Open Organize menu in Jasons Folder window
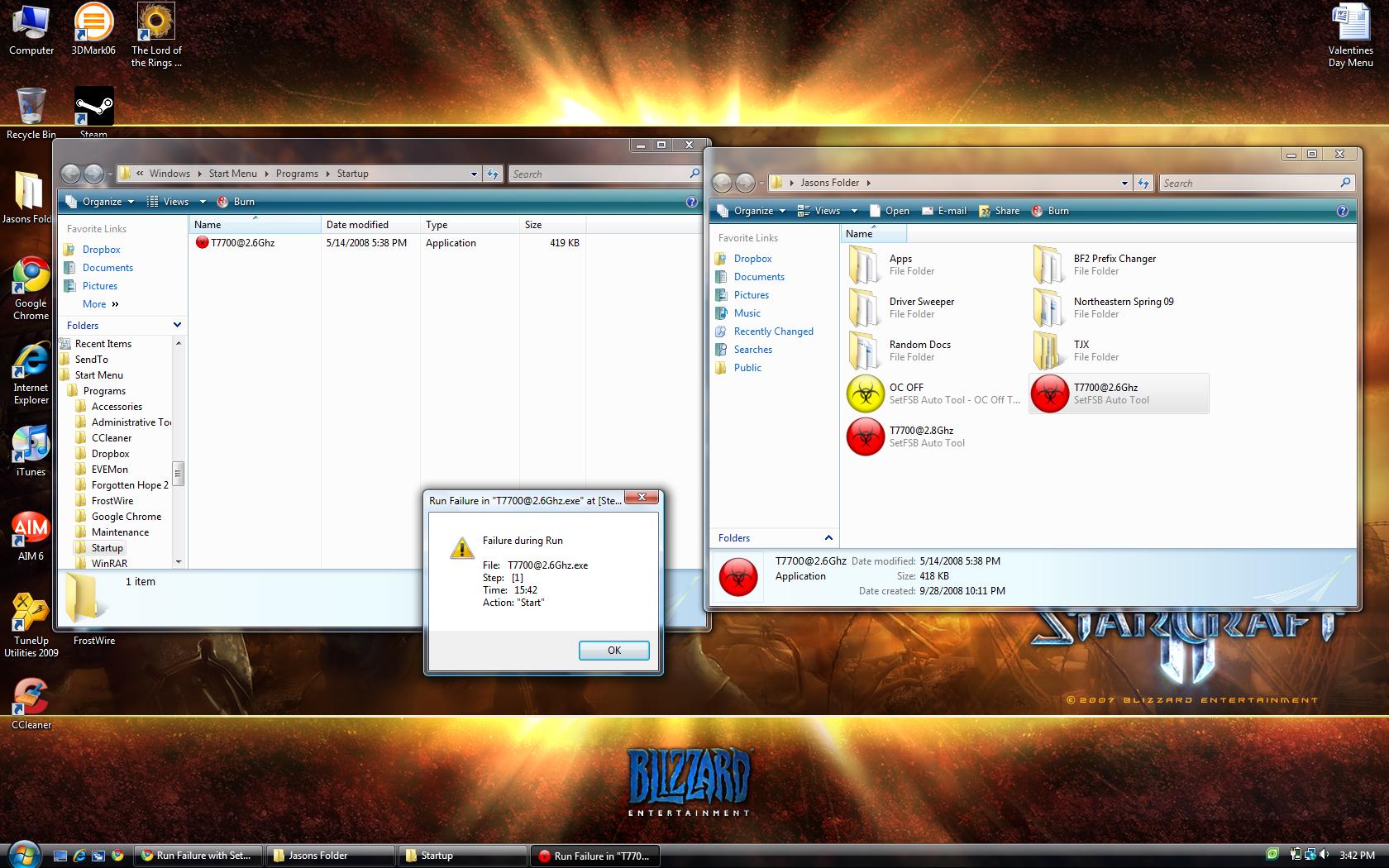1389x868 pixels. [752, 211]
